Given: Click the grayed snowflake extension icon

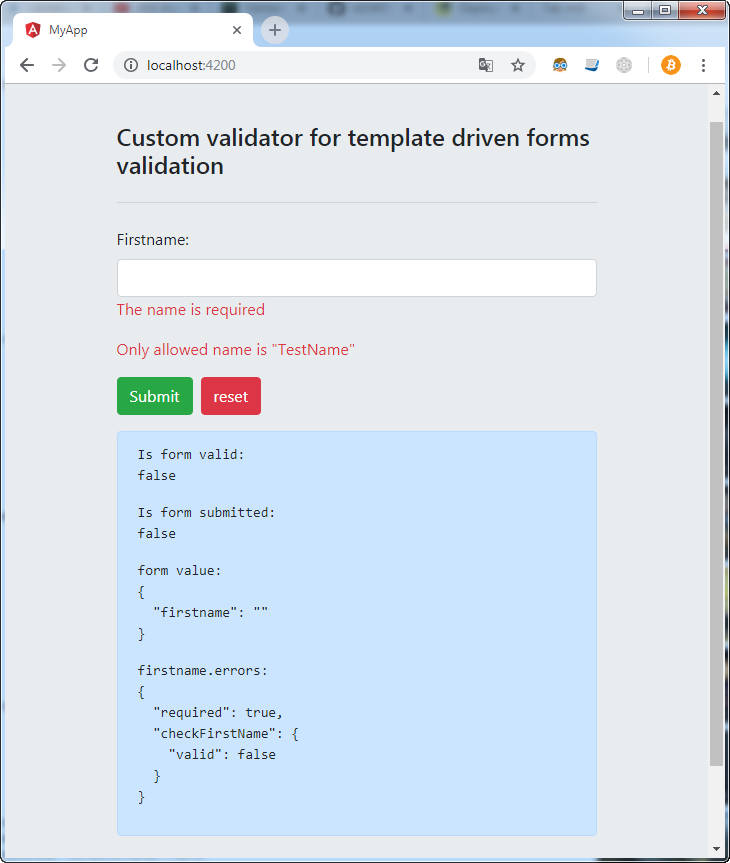Looking at the screenshot, I should click(x=624, y=65).
